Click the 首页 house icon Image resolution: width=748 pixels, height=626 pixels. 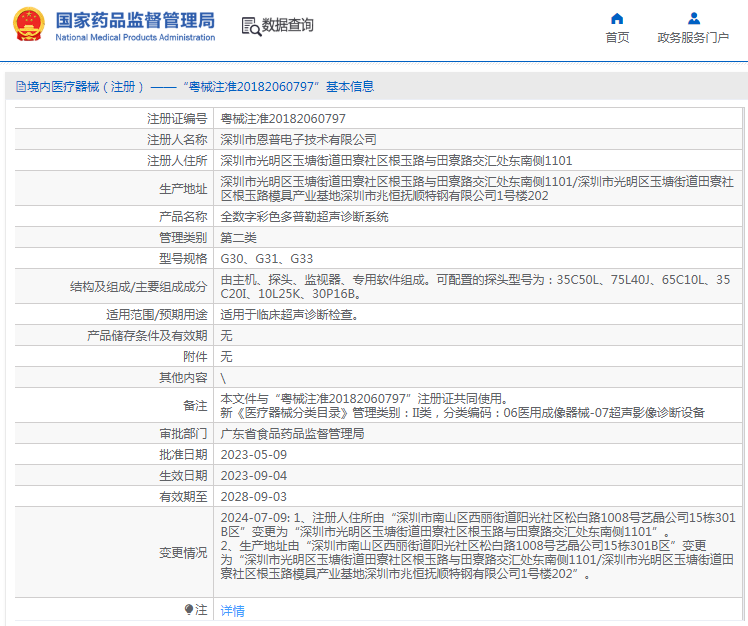(x=617, y=18)
